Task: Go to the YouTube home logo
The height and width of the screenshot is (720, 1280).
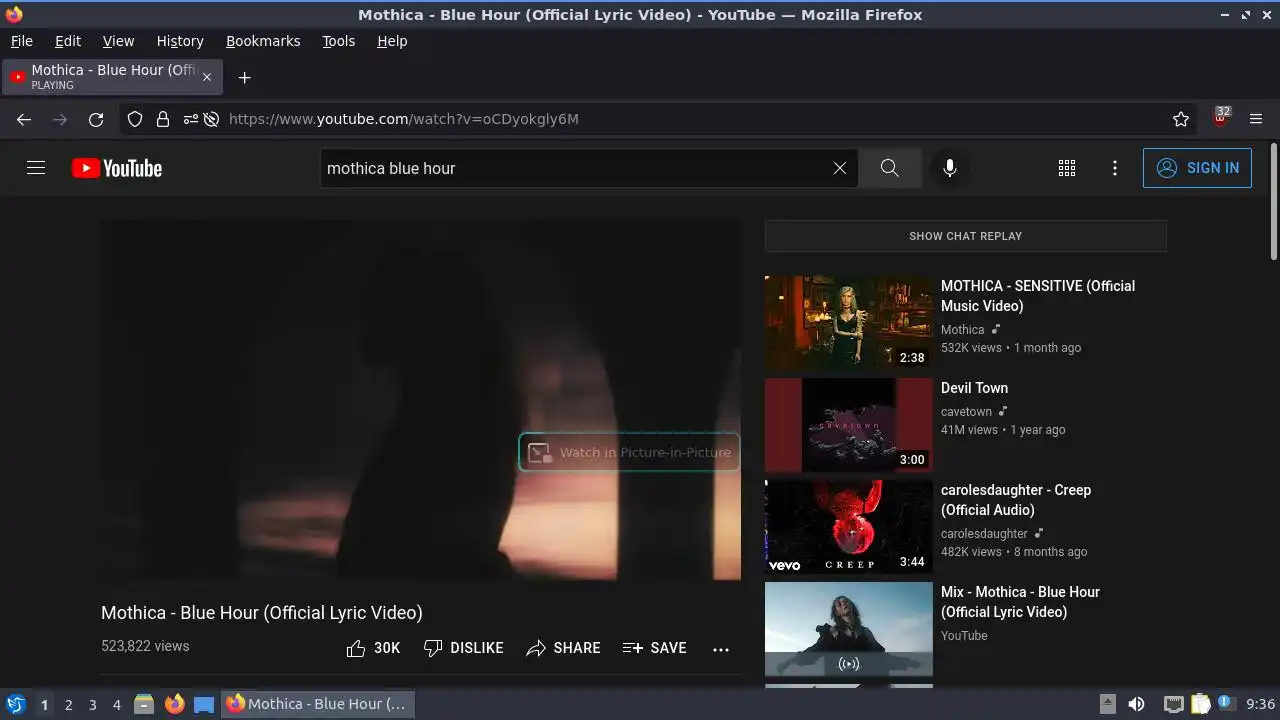Action: click(x=117, y=168)
